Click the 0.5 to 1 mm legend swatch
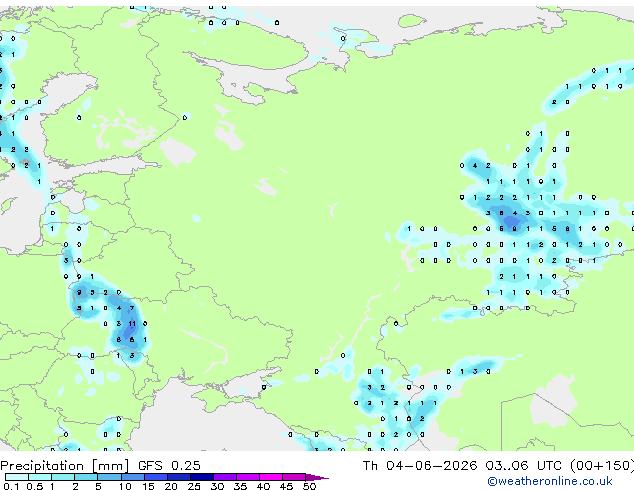Image resolution: width=634 pixels, height=490 pixels. (x=40, y=477)
